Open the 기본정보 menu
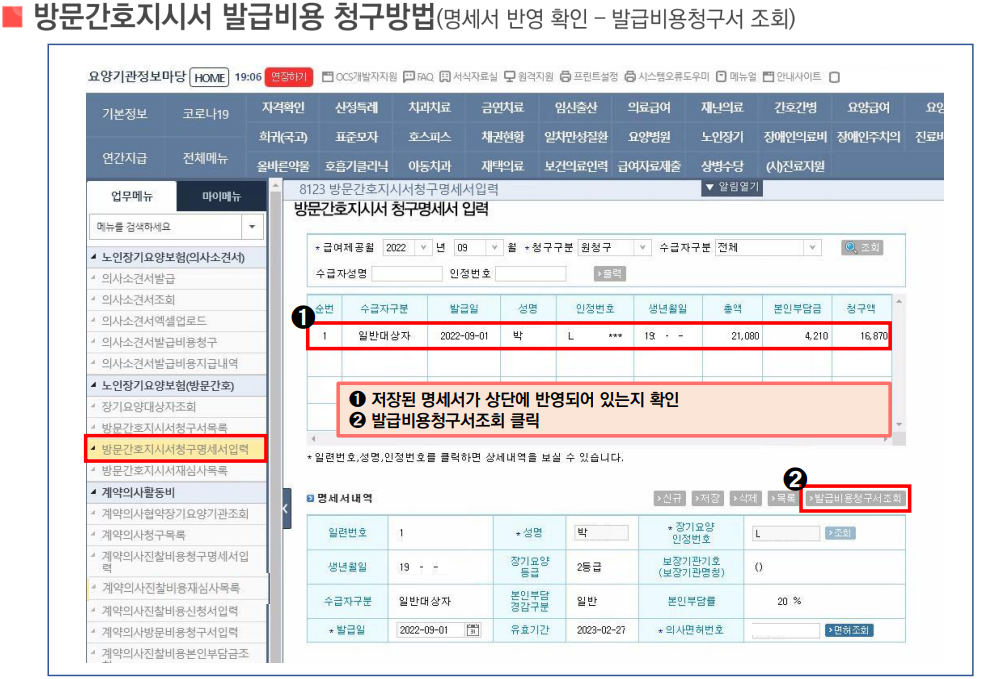 (125, 114)
